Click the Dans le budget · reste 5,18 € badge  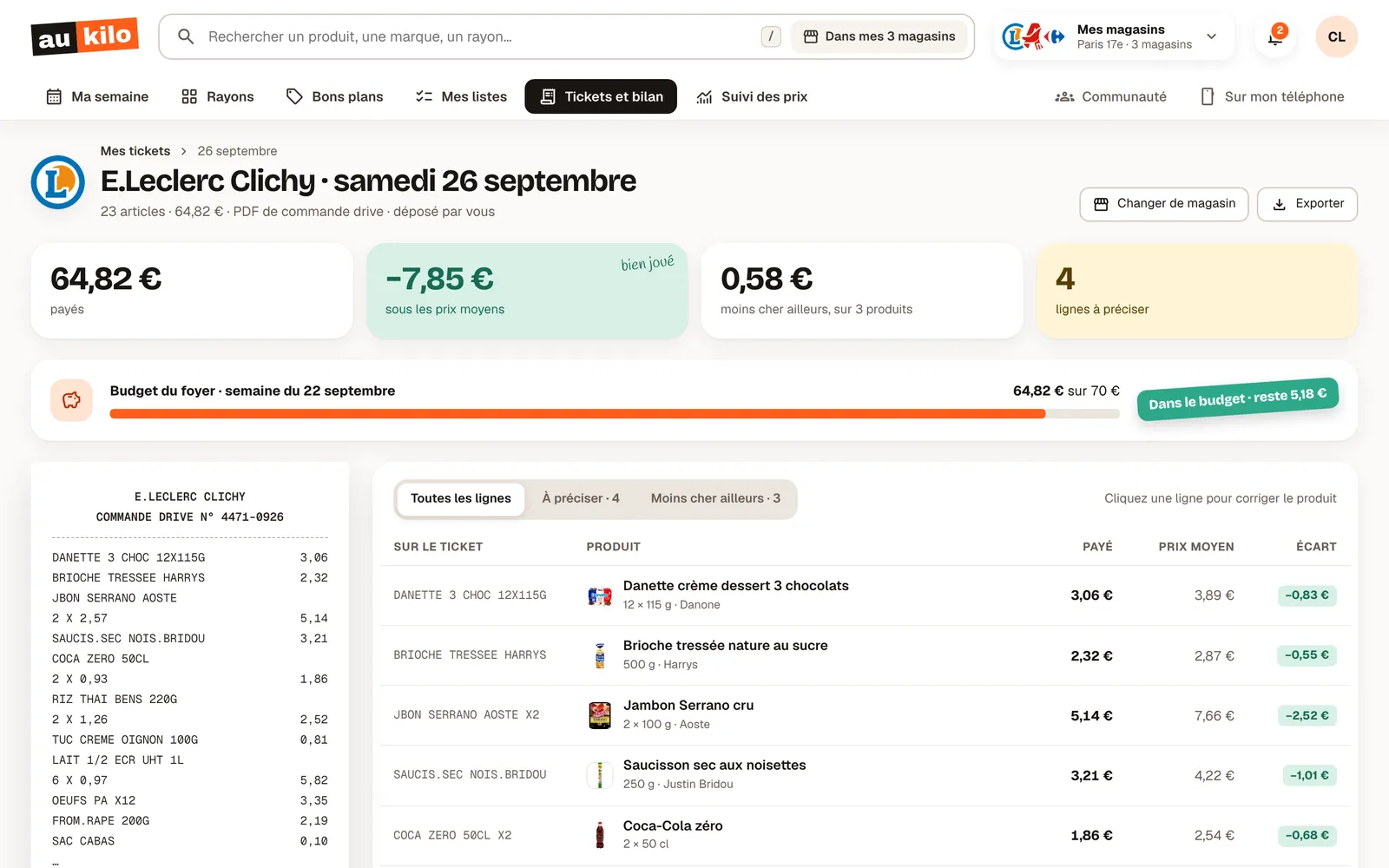[x=1238, y=398]
